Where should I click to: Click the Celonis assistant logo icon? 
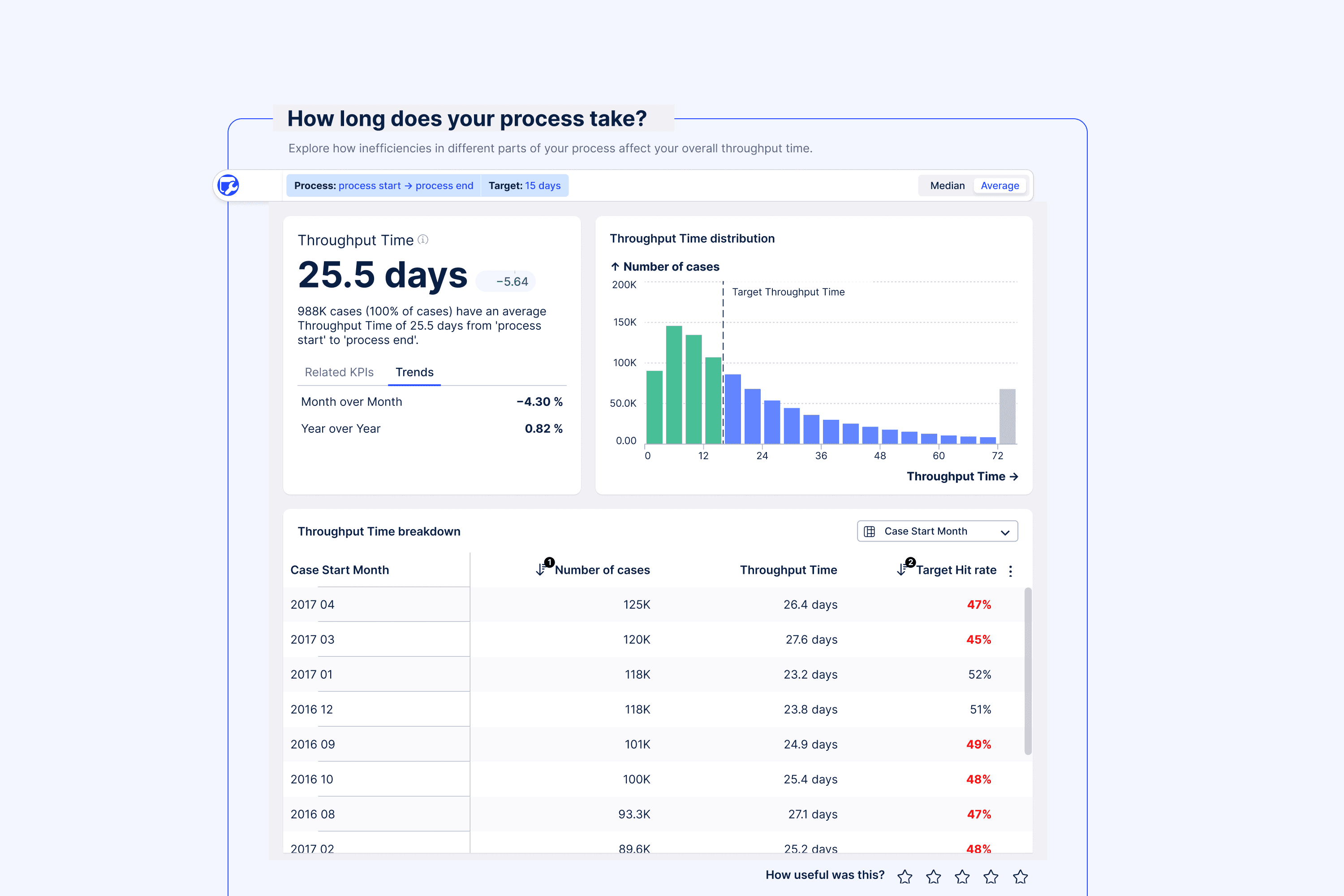228,186
